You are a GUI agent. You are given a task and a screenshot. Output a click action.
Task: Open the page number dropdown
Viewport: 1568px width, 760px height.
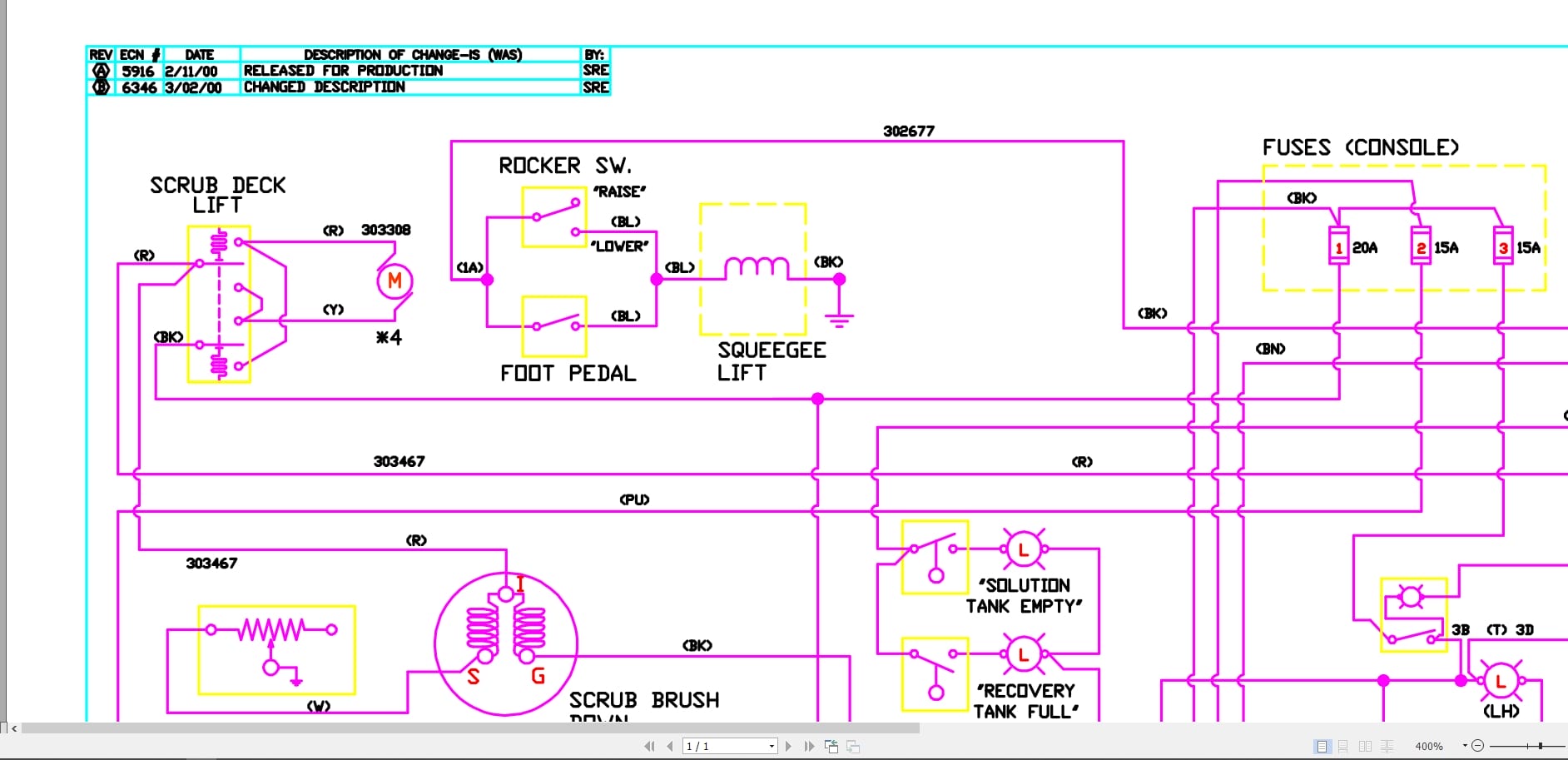pyautogui.click(x=772, y=746)
